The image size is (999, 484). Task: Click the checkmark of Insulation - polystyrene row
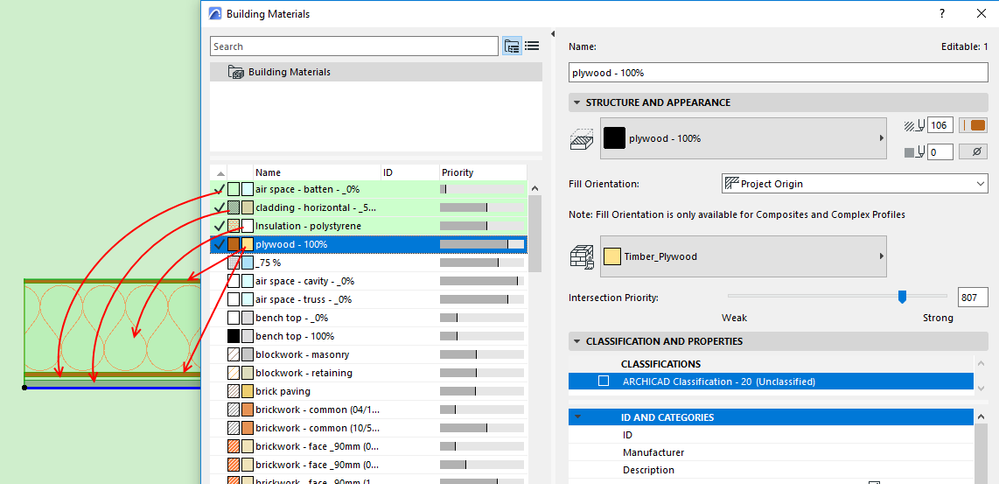coord(219,226)
